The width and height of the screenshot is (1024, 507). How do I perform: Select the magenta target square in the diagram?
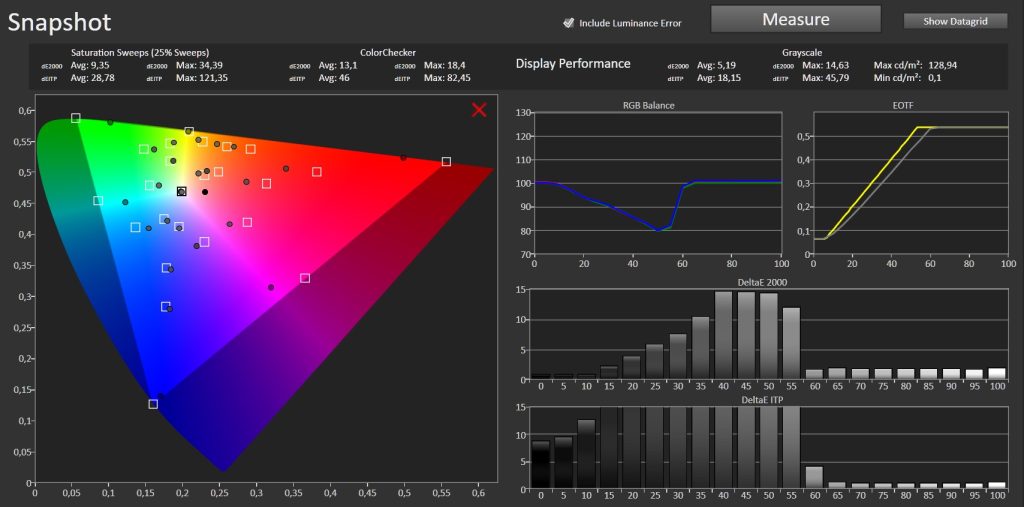pyautogui.click(x=304, y=278)
